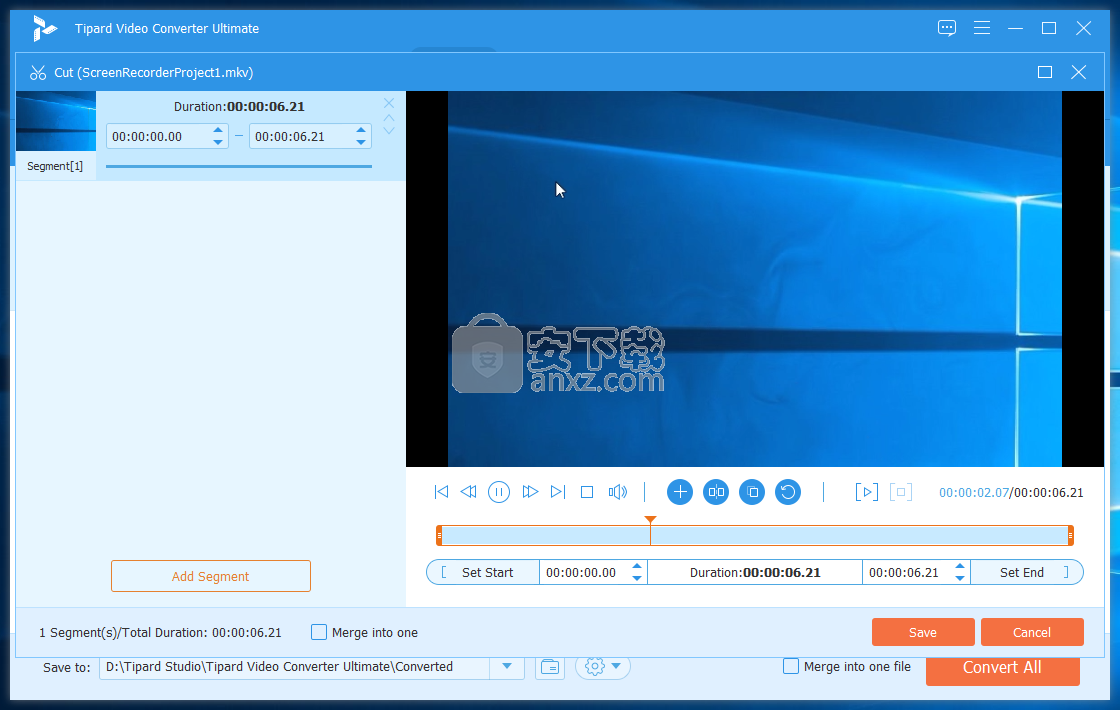Screen dimensions: 1120x710
Task: Move Segment[1] up in the list
Action: tap(389, 117)
